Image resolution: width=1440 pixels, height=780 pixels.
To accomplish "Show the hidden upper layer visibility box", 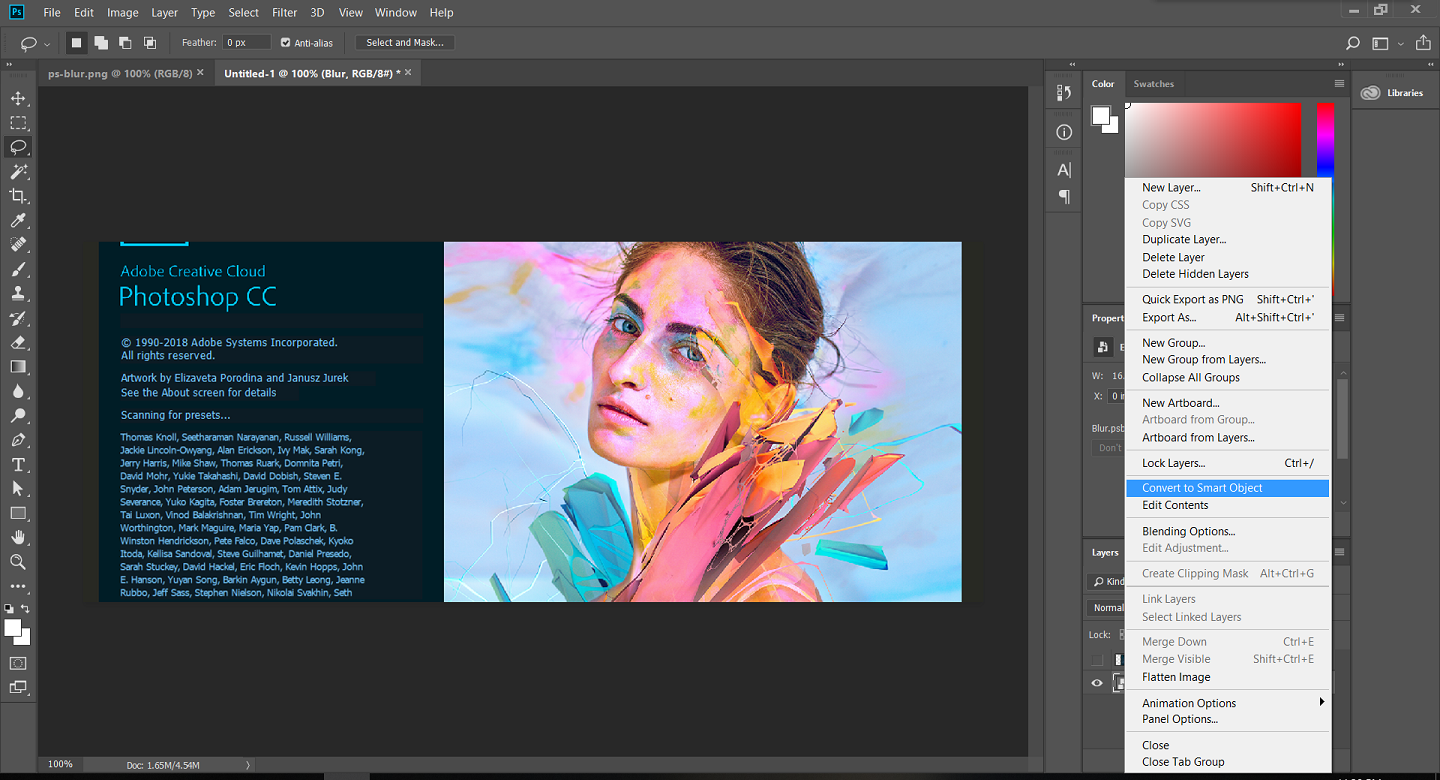I will [x=1097, y=660].
